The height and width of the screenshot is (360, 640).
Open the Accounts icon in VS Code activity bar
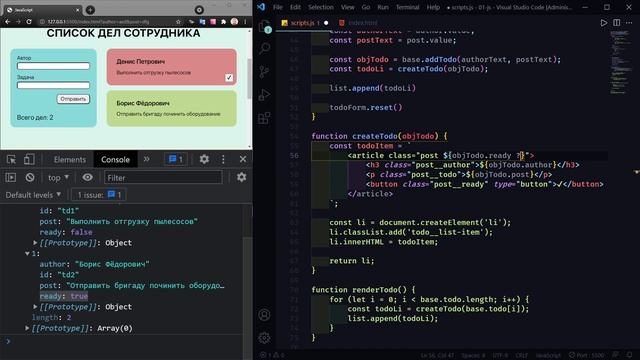264,315
